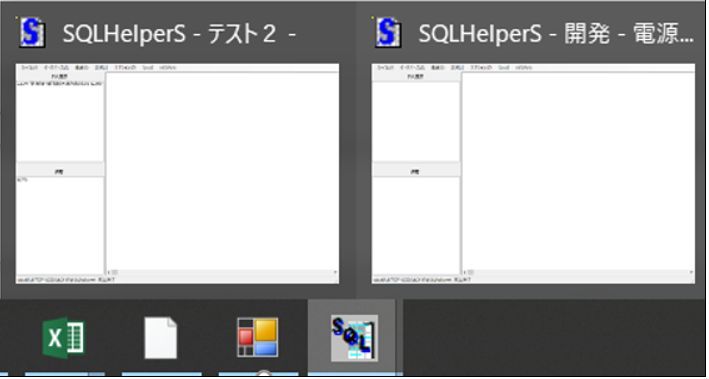Screen dimensions: 709x379
Task: Open the blank document taskbar icon
Action: [x=161, y=338]
